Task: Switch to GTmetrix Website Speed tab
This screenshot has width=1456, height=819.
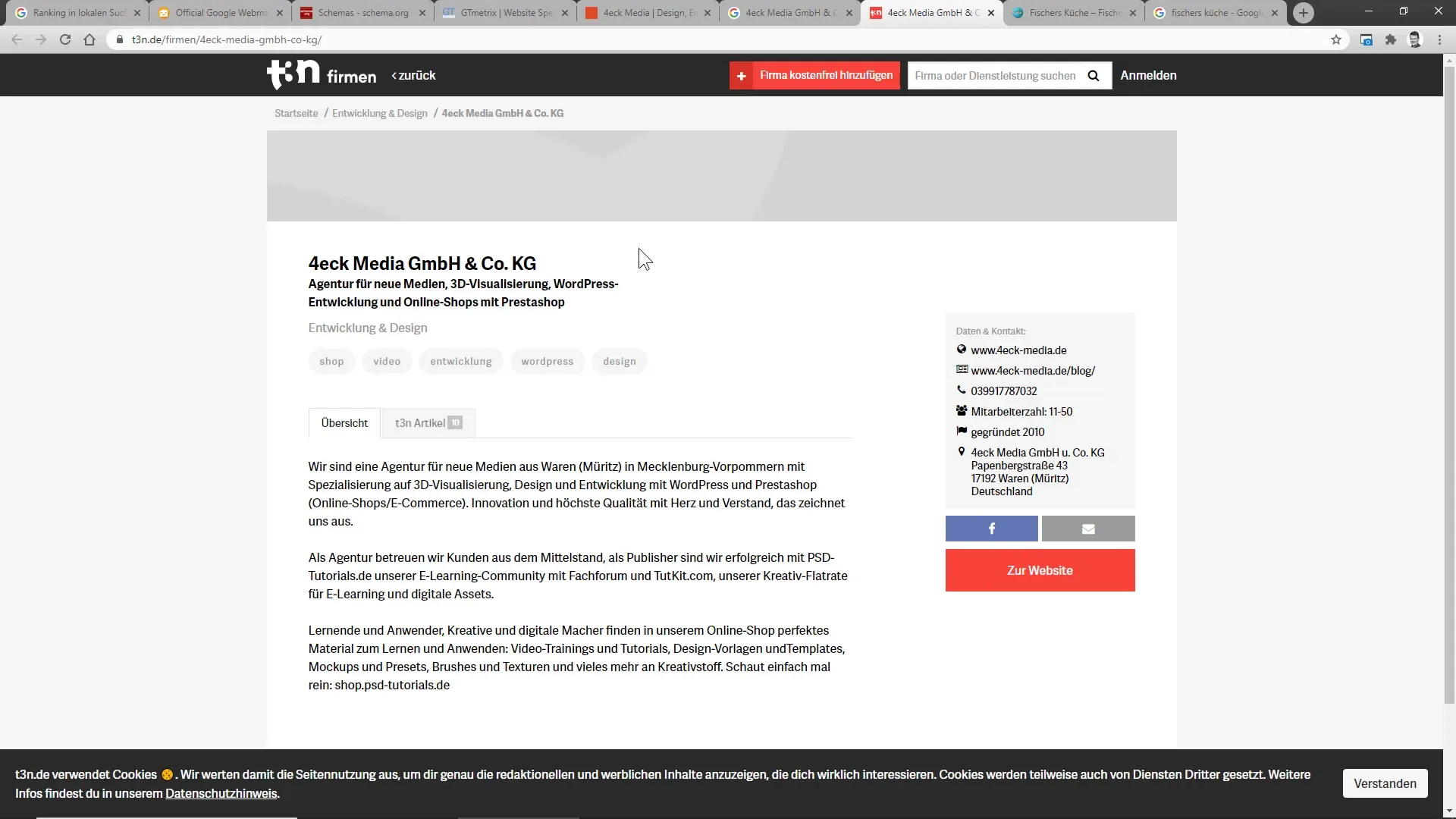Action: point(505,13)
